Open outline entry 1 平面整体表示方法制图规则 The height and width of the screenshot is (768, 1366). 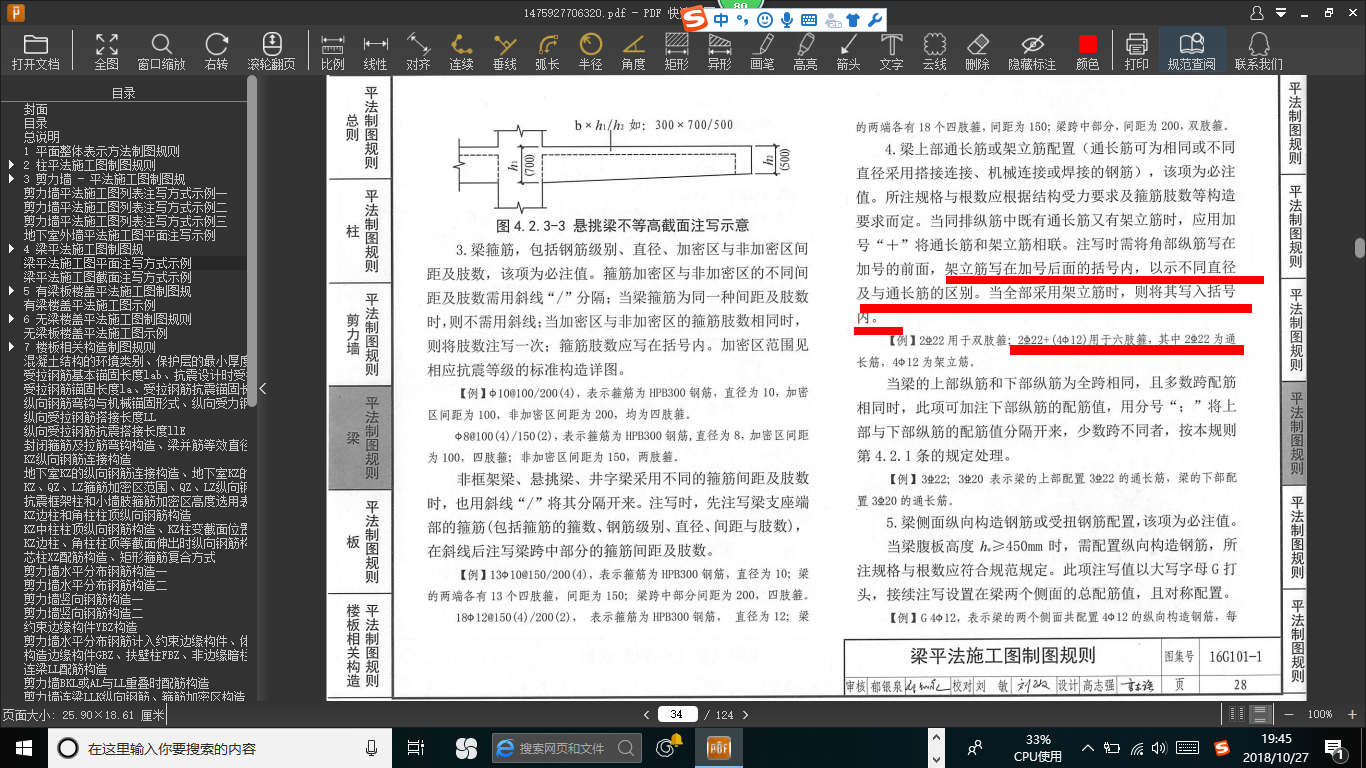(x=101, y=151)
